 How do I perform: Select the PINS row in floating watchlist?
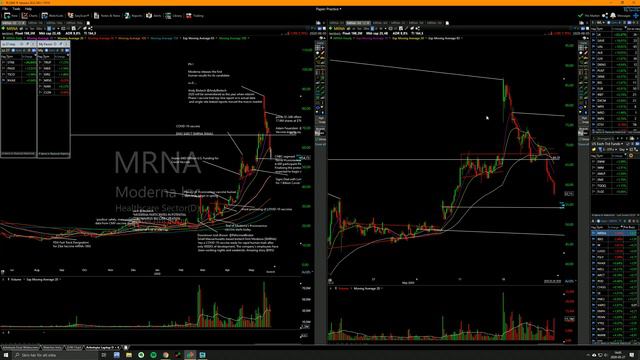click(x=18, y=69)
